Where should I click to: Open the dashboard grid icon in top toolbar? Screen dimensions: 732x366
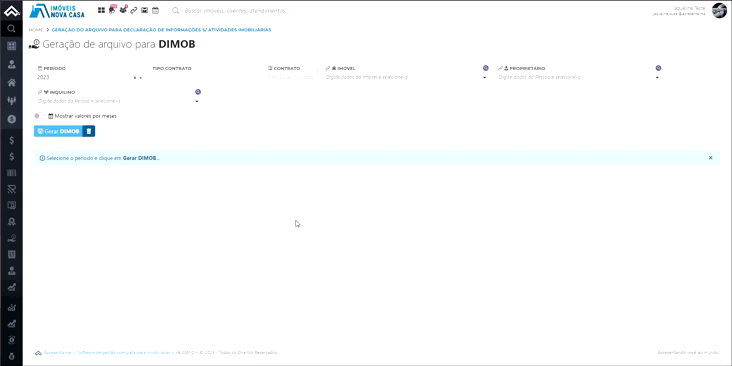(101, 10)
